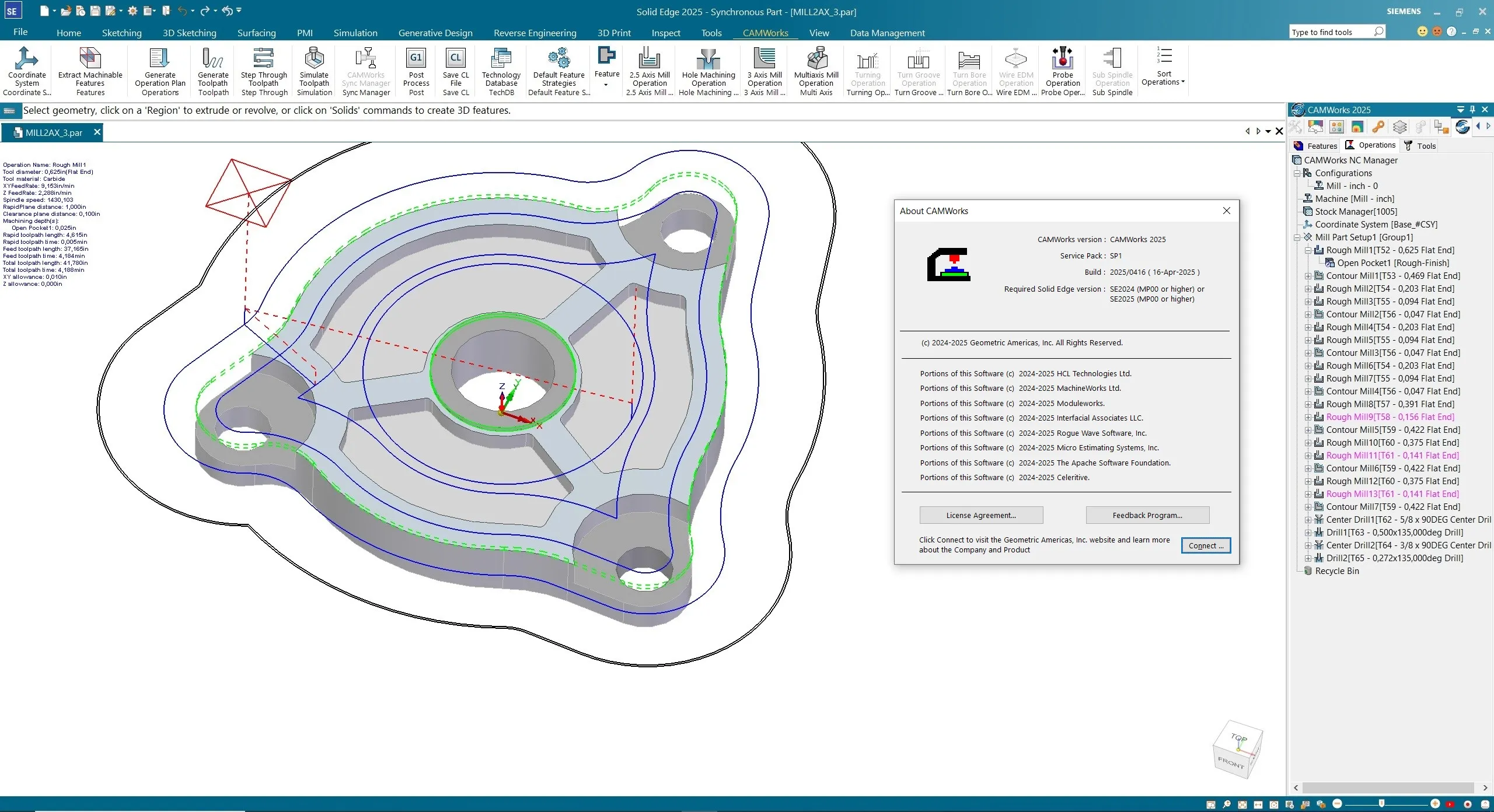The height and width of the screenshot is (812, 1494).
Task: Open the New document dropdown arrow
Action: [54, 11]
